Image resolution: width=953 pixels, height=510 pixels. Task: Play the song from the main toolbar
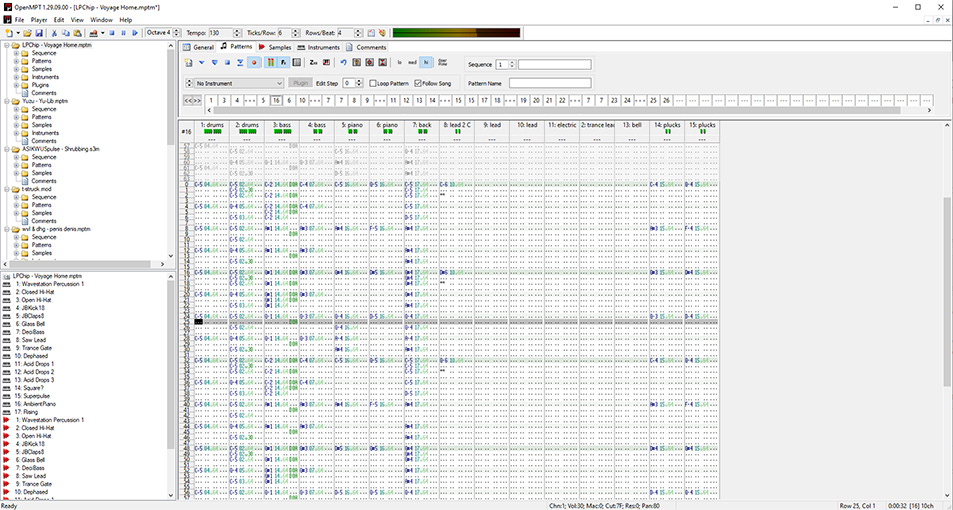pos(135,33)
